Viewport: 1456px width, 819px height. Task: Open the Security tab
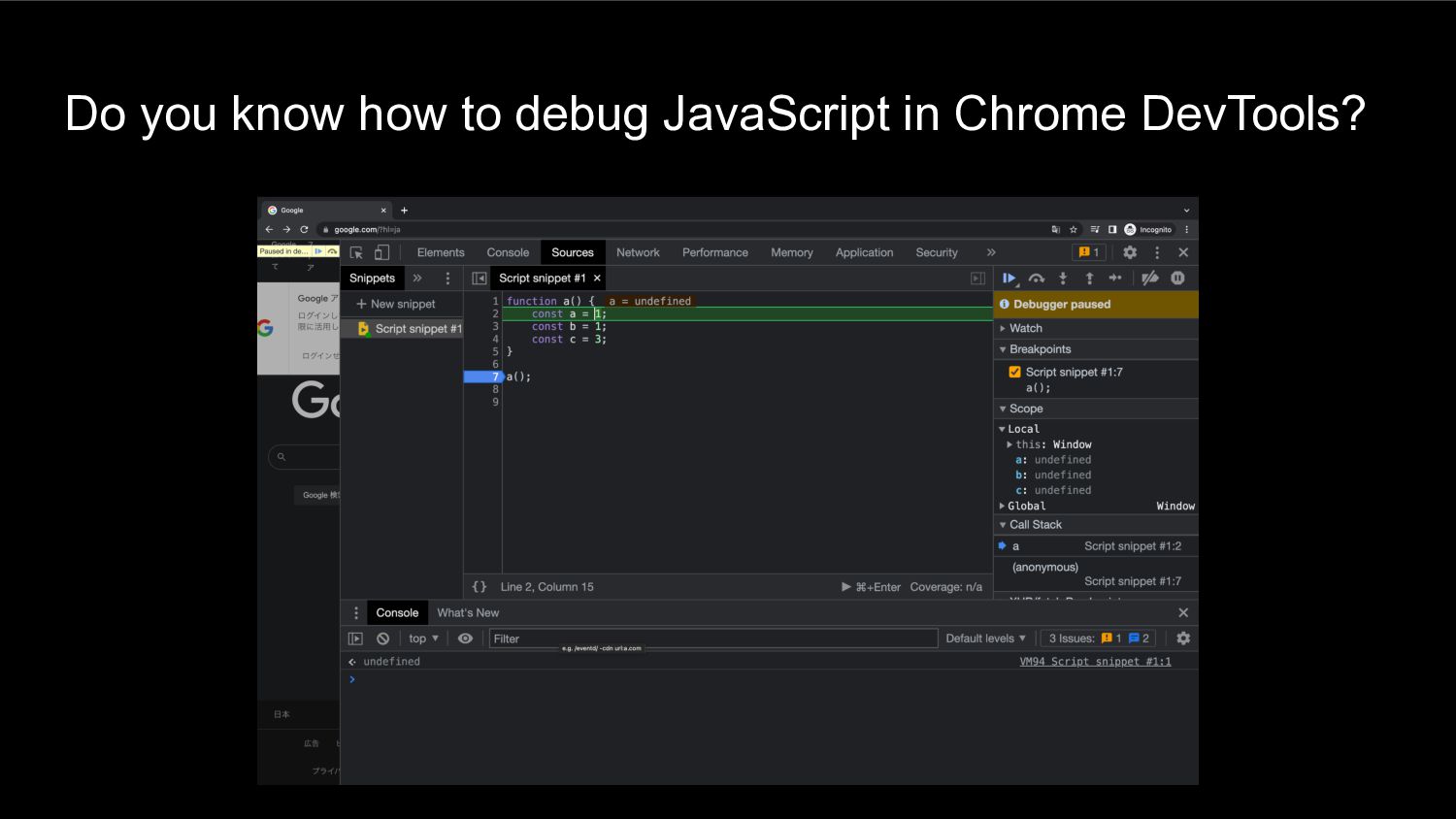(937, 252)
